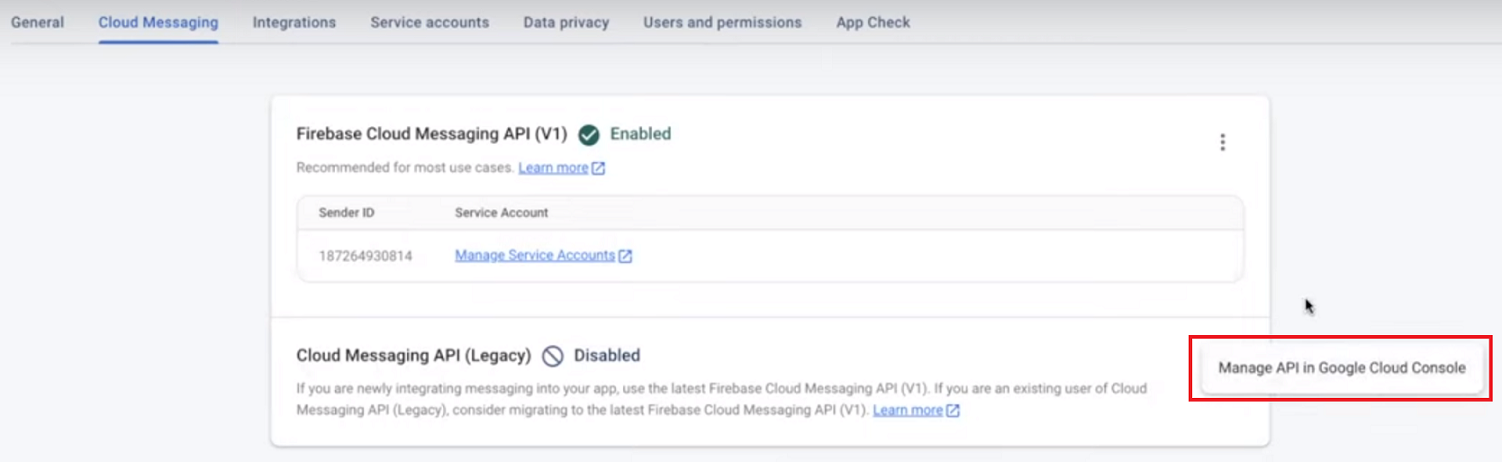Viewport: 1502px width, 462px height.
Task: Open the Data privacy tab
Action: pyautogui.click(x=566, y=22)
